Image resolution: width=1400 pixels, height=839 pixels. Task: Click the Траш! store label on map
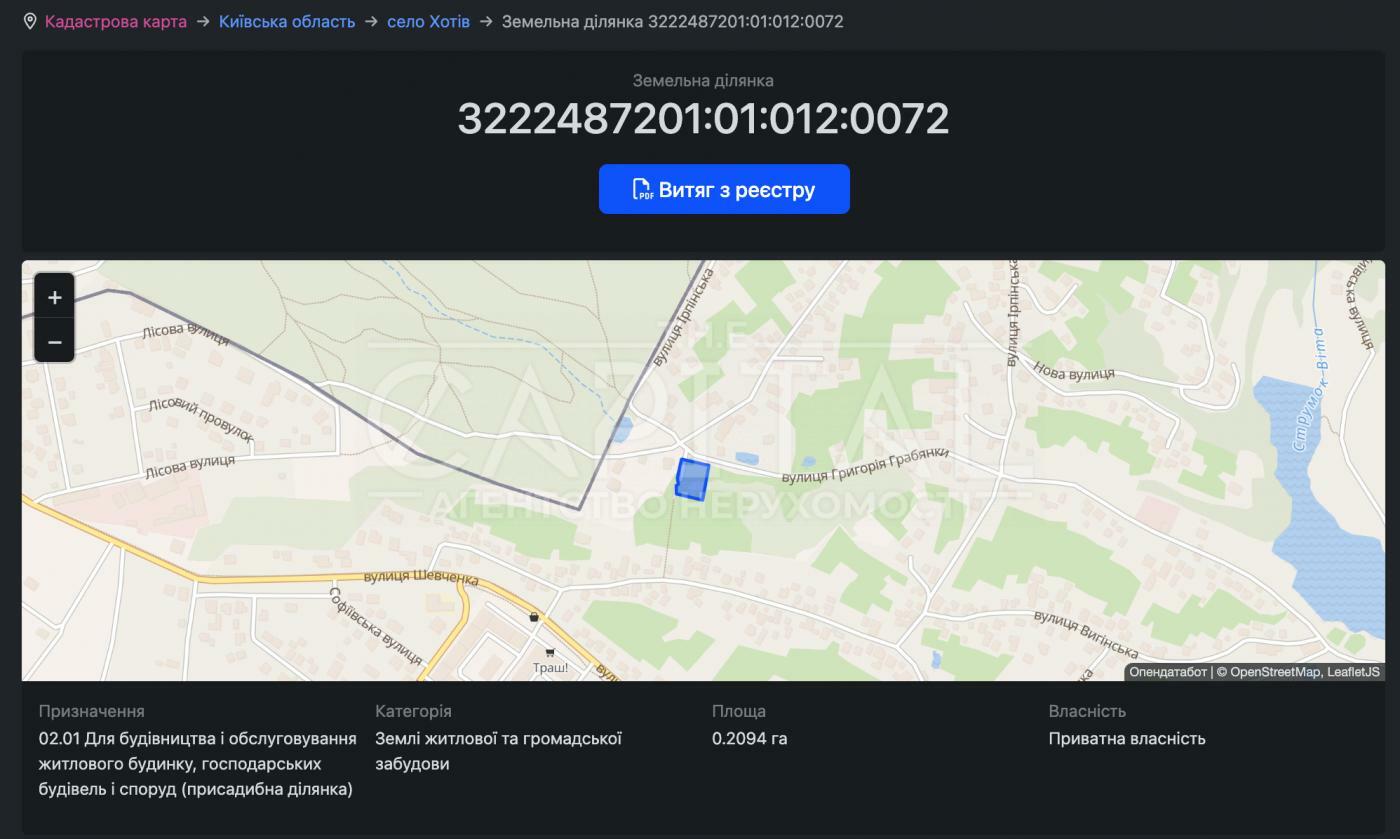550,667
